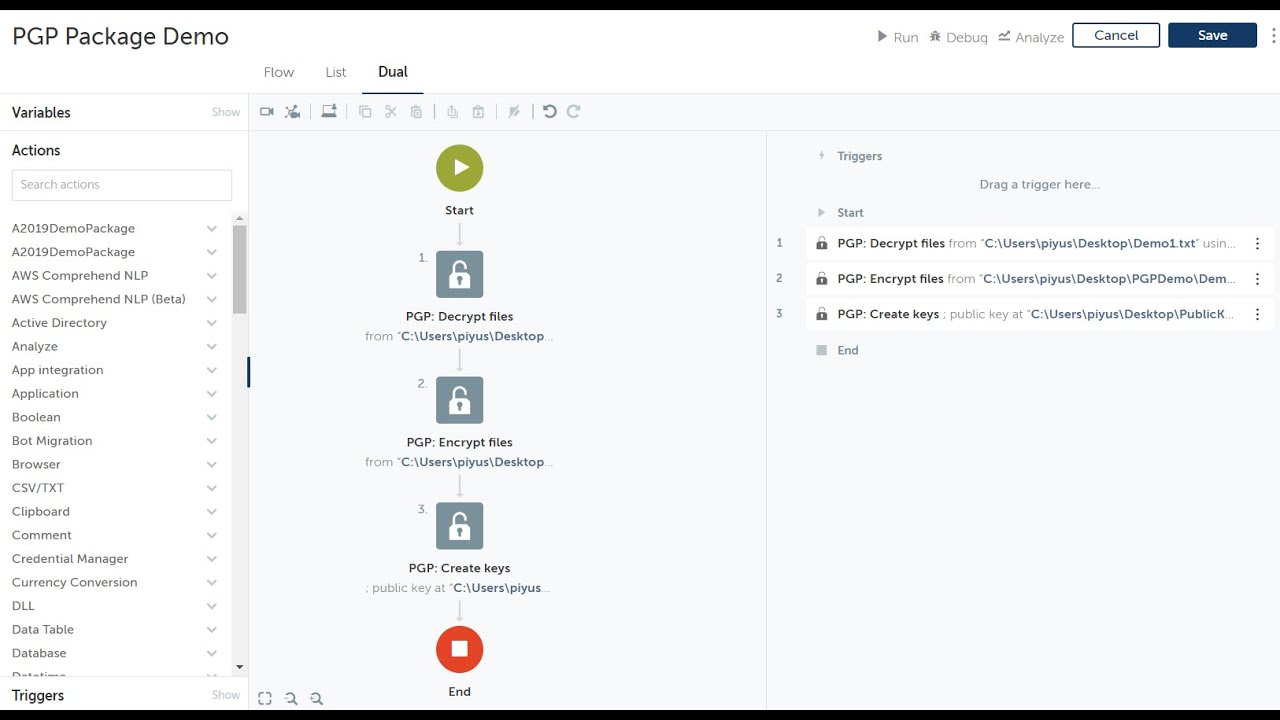Switch to the List view tab

coord(336,72)
